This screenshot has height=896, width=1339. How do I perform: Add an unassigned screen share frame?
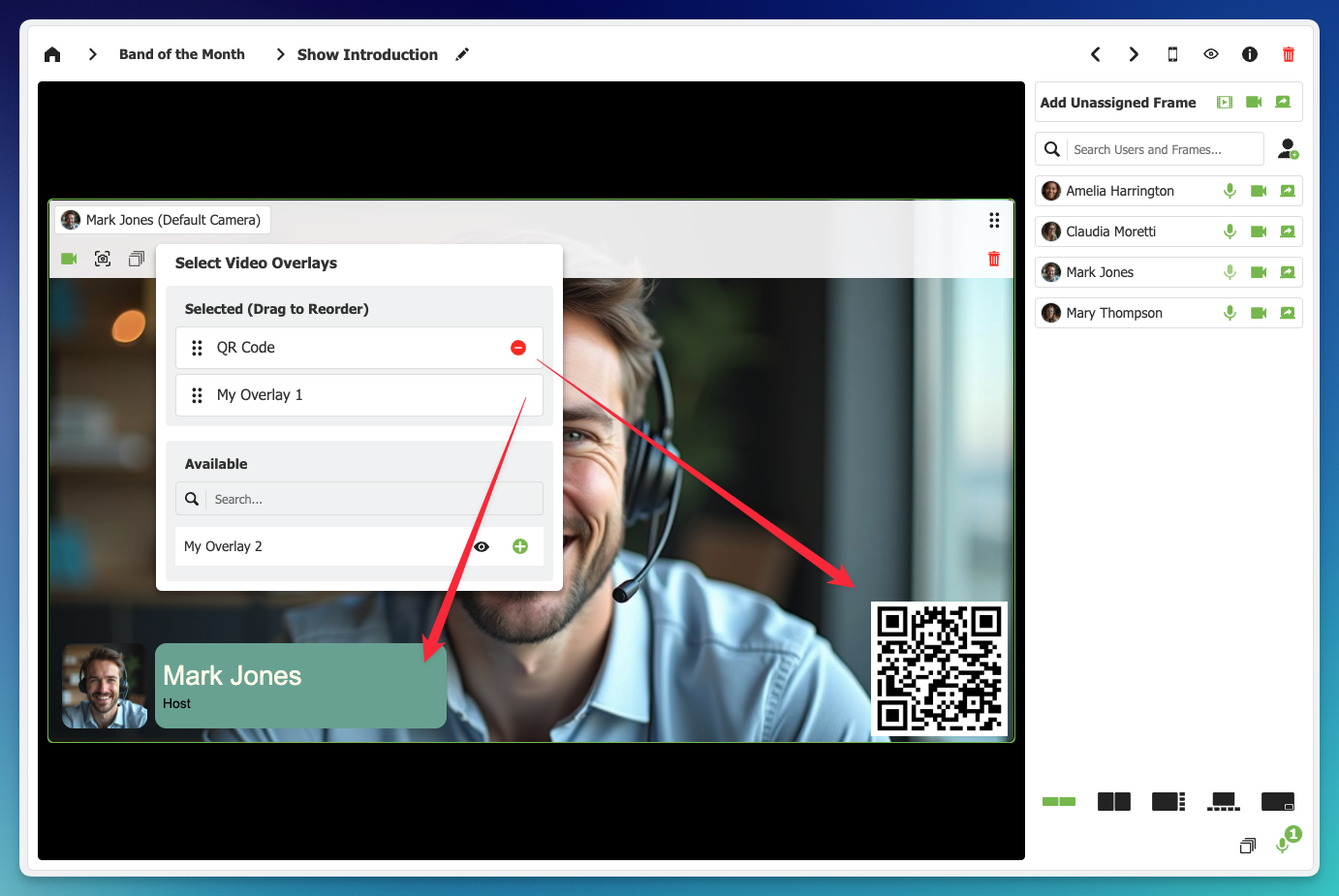1283,102
